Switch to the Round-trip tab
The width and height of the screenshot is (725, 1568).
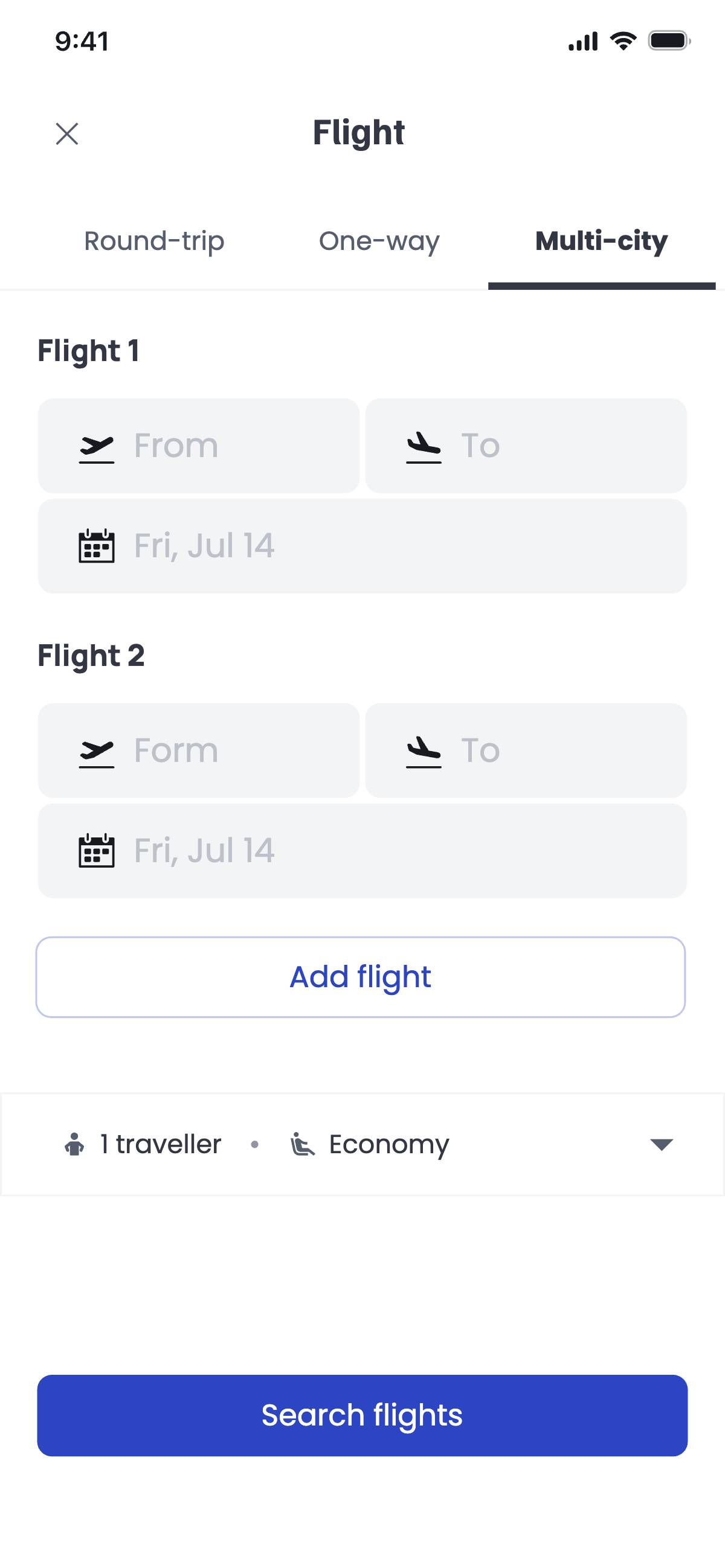154,242
